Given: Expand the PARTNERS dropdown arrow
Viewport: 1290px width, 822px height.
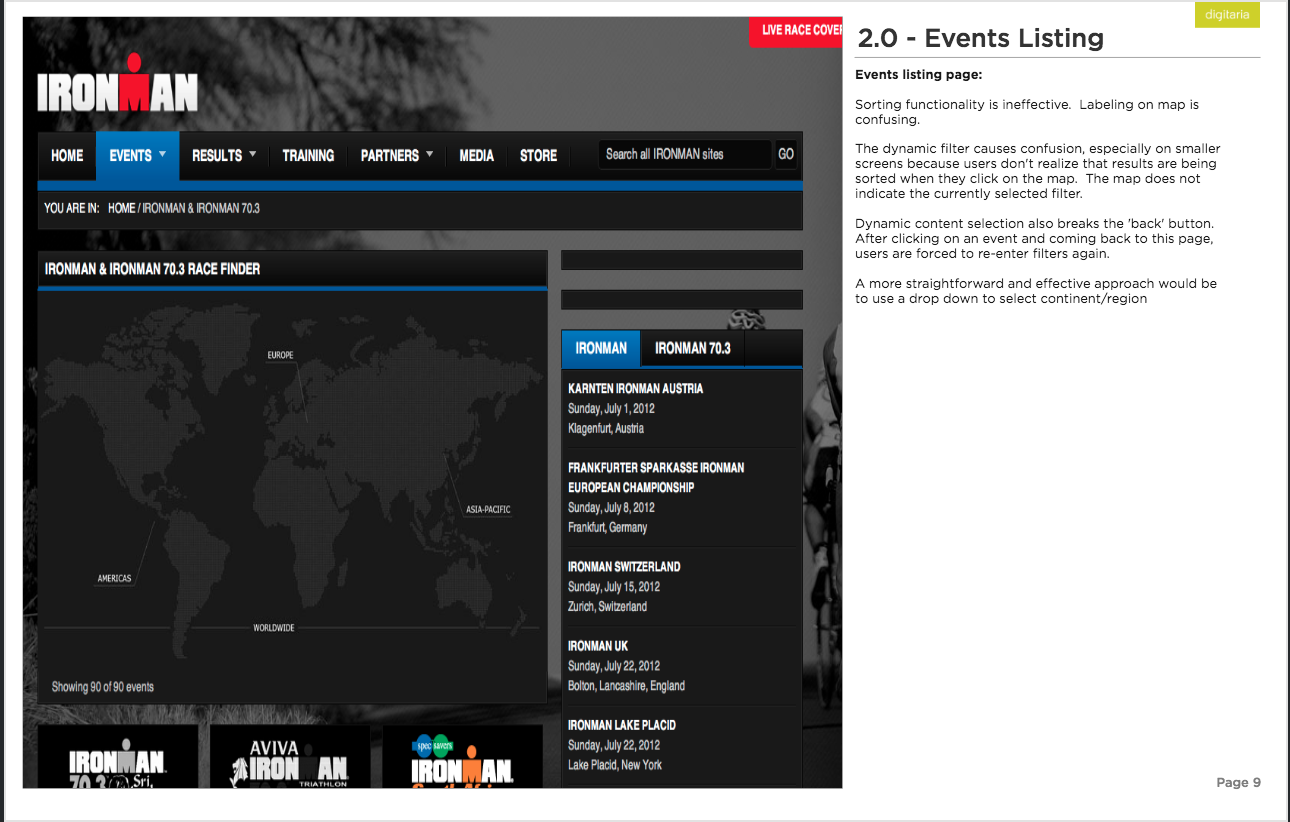Looking at the screenshot, I should tap(430, 155).
